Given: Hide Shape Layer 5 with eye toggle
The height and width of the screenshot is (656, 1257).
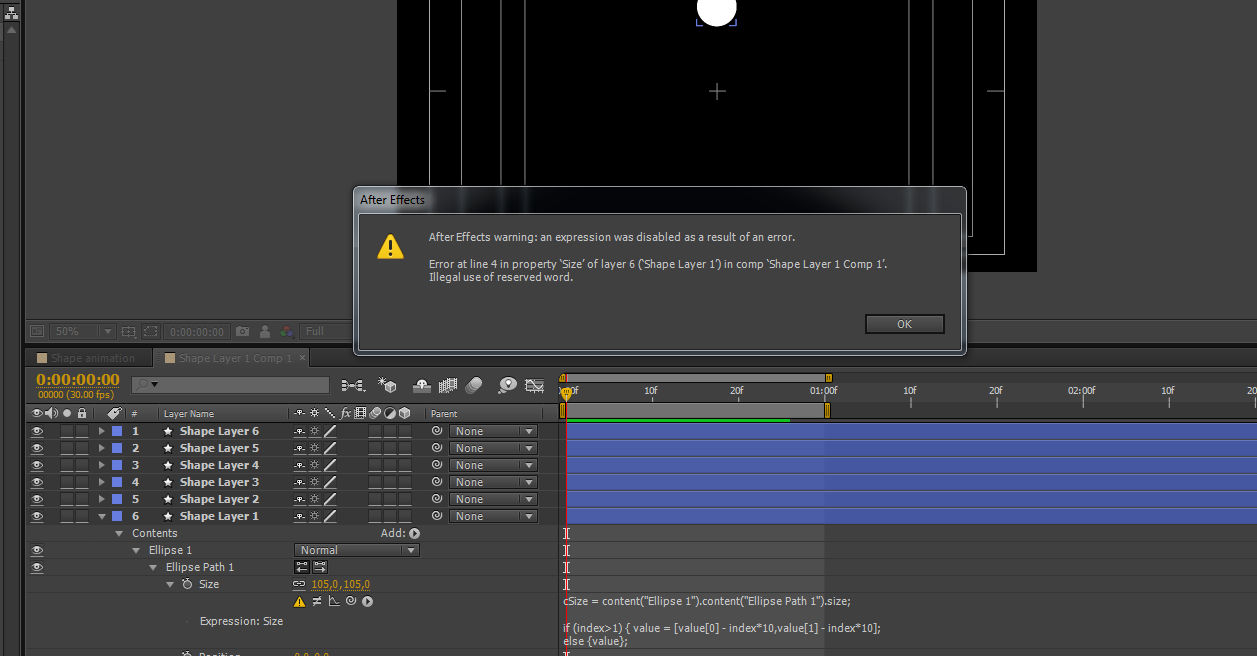Looking at the screenshot, I should 37,449.
